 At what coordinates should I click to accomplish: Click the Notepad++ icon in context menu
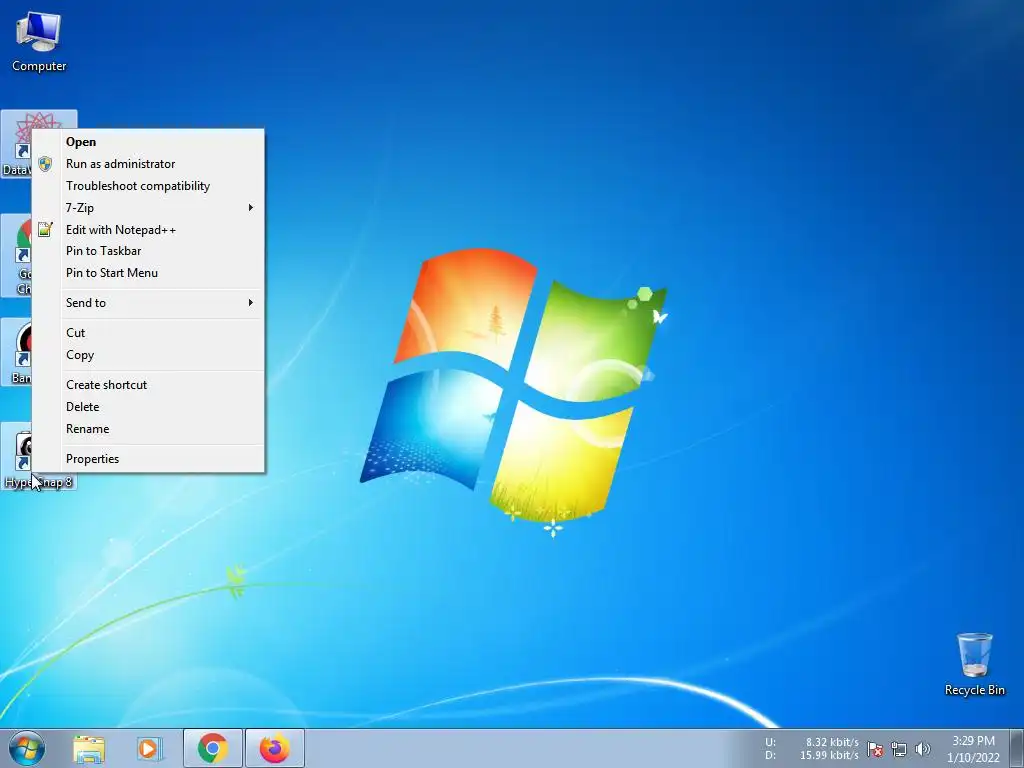pos(45,229)
